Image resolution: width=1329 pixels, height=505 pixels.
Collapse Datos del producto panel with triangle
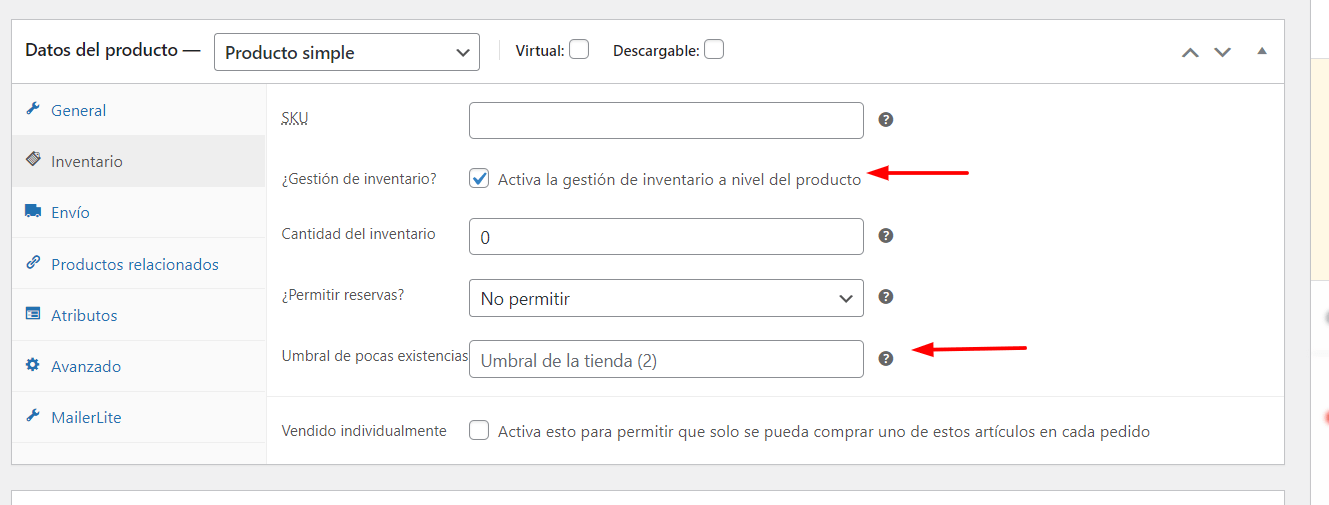coord(1262,51)
